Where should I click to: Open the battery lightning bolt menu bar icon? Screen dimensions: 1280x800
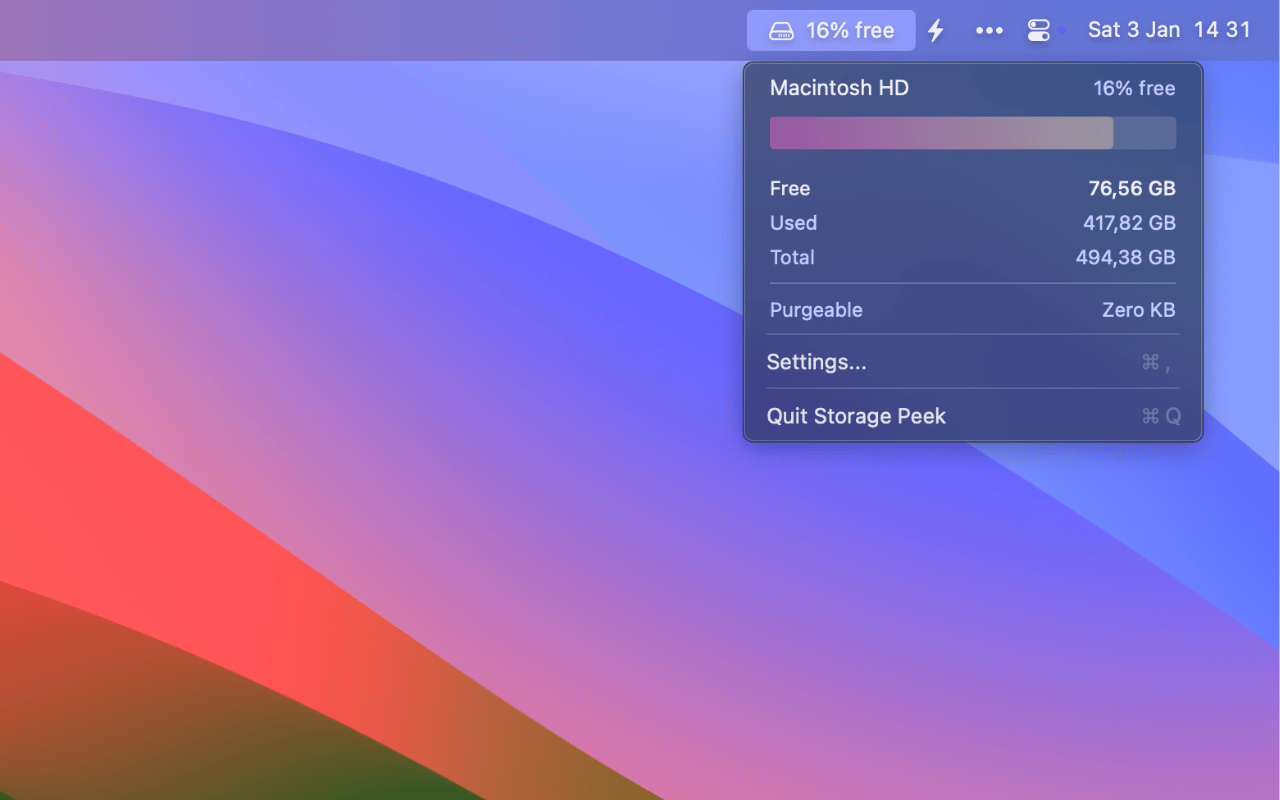(x=936, y=30)
